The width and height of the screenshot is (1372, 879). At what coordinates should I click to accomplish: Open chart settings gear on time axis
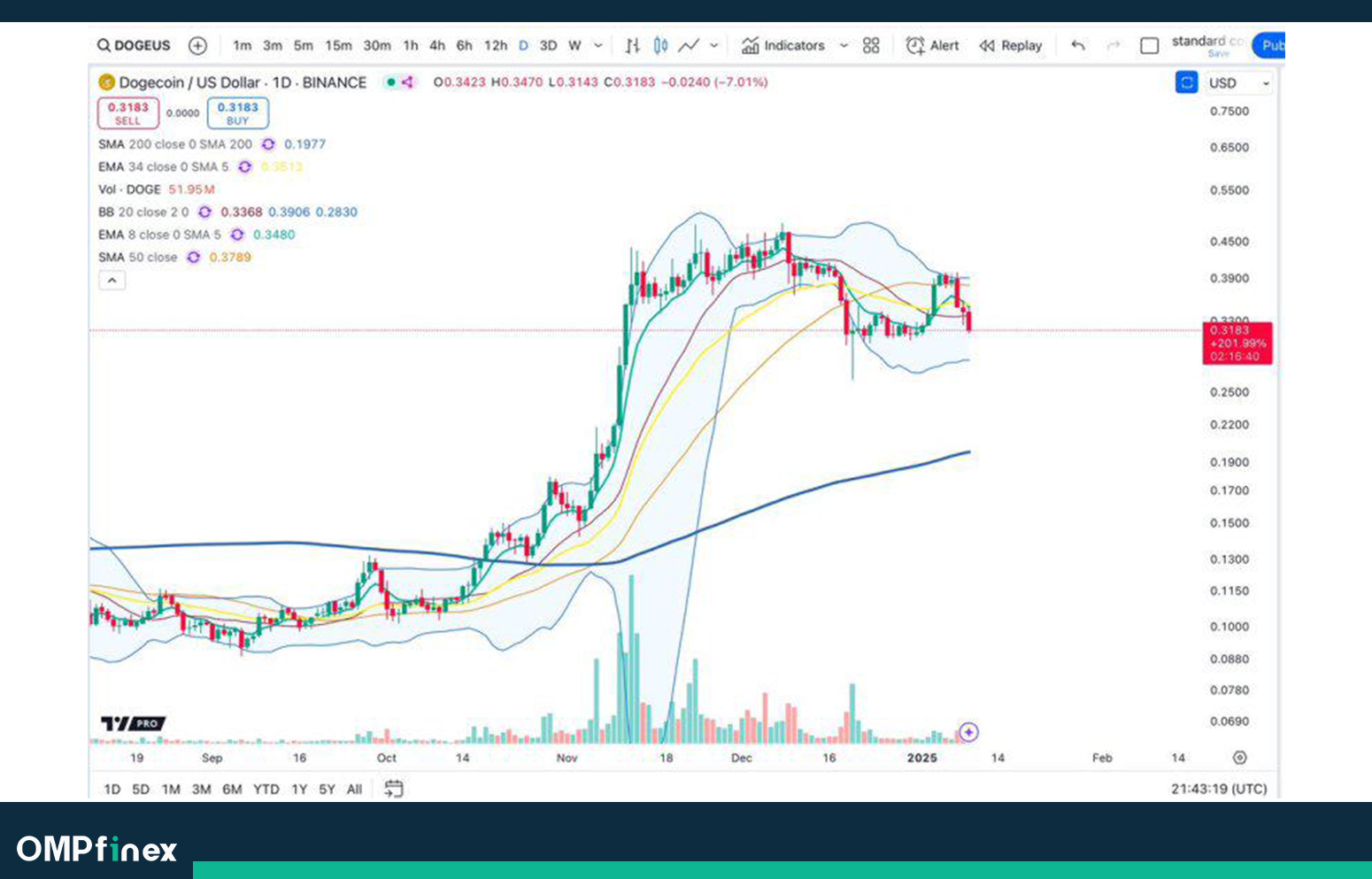[x=1239, y=758]
